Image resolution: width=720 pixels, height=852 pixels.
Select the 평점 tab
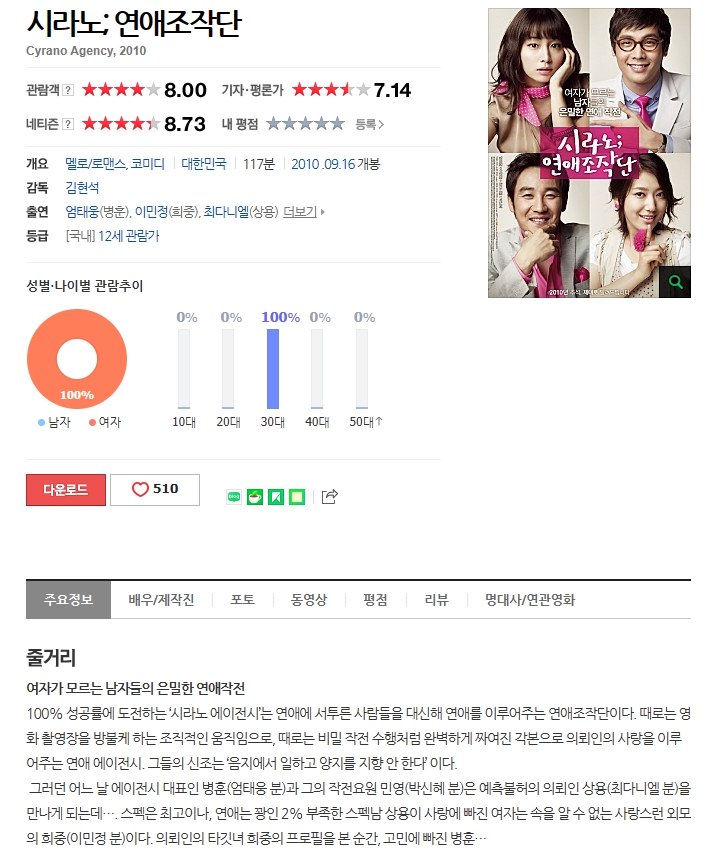[375, 600]
